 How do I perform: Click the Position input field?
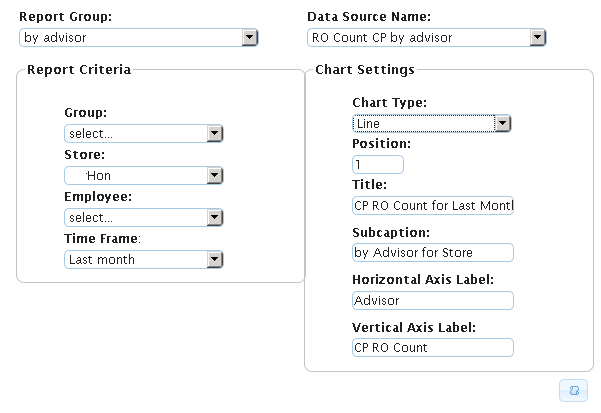[377, 164]
